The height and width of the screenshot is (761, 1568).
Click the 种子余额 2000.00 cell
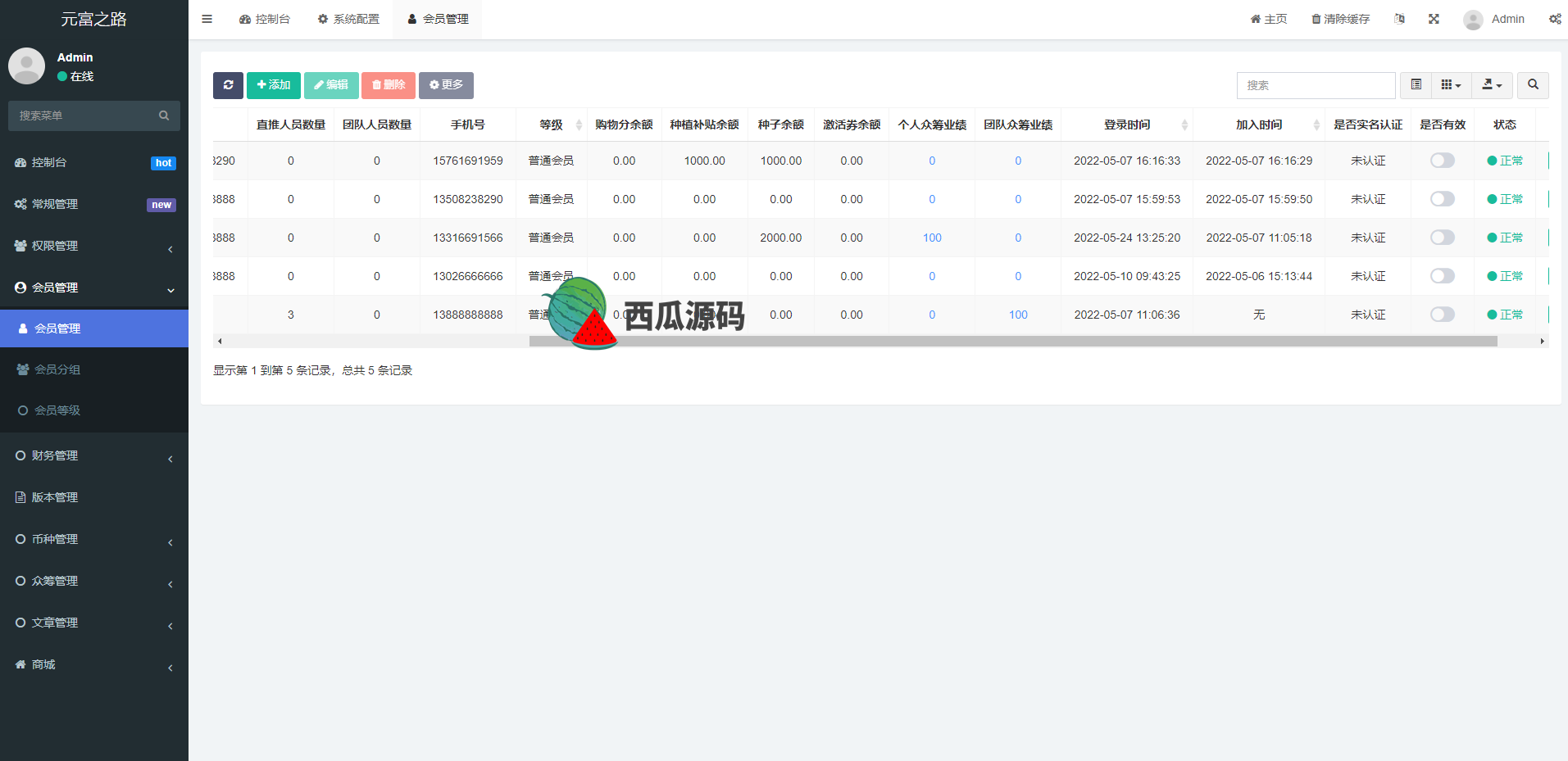781,238
